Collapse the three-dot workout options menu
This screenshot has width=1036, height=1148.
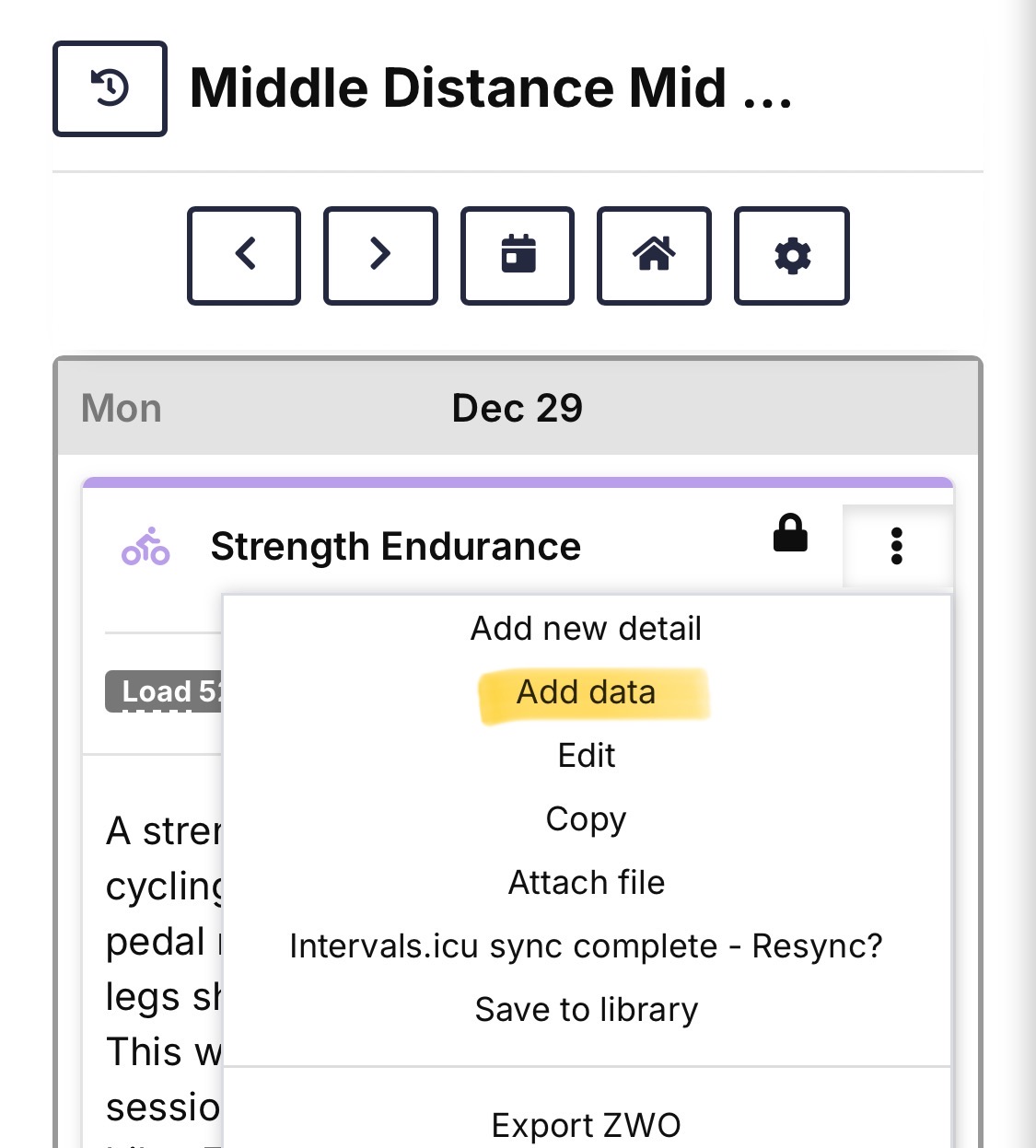tap(896, 546)
